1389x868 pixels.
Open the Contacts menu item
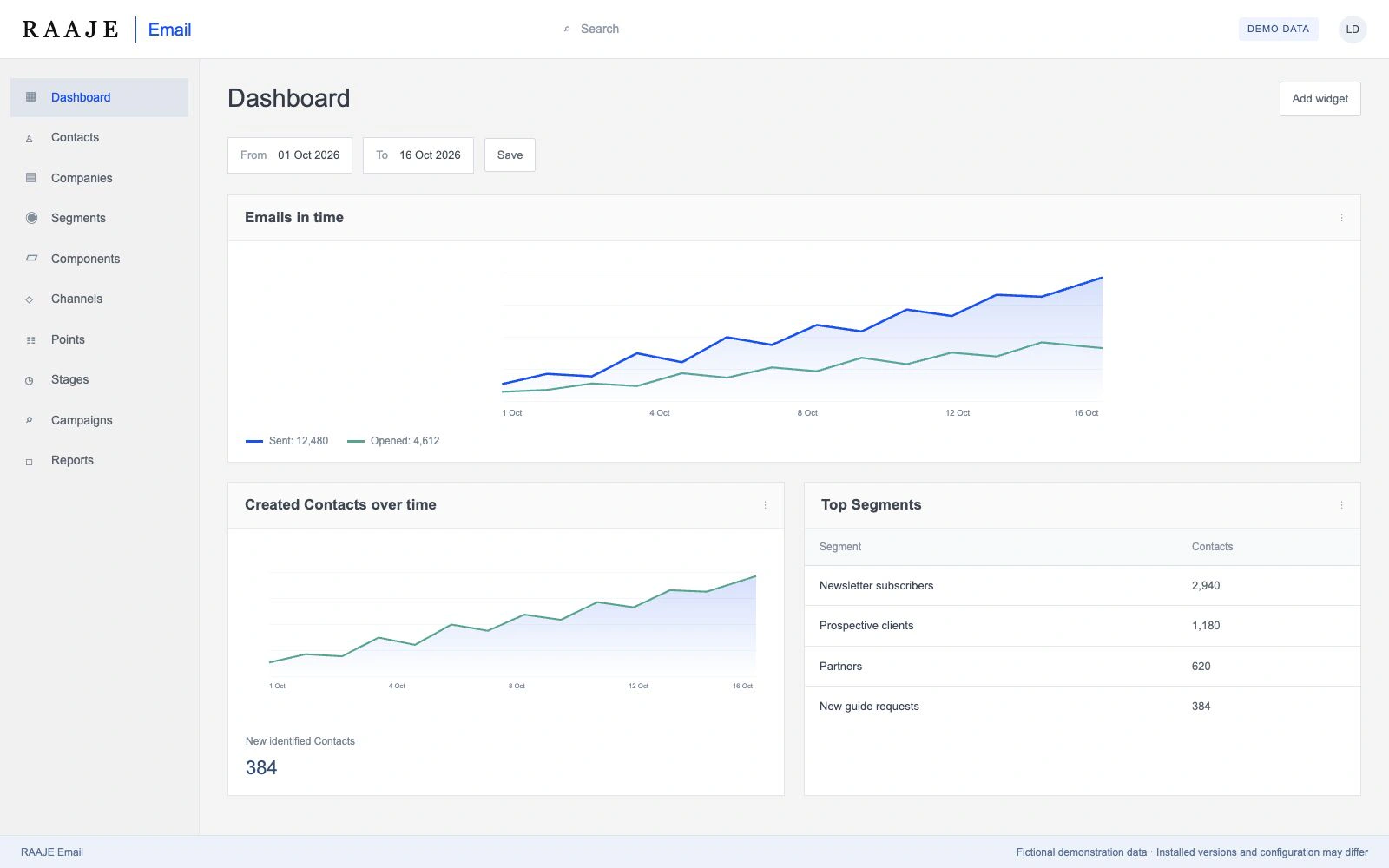point(99,137)
